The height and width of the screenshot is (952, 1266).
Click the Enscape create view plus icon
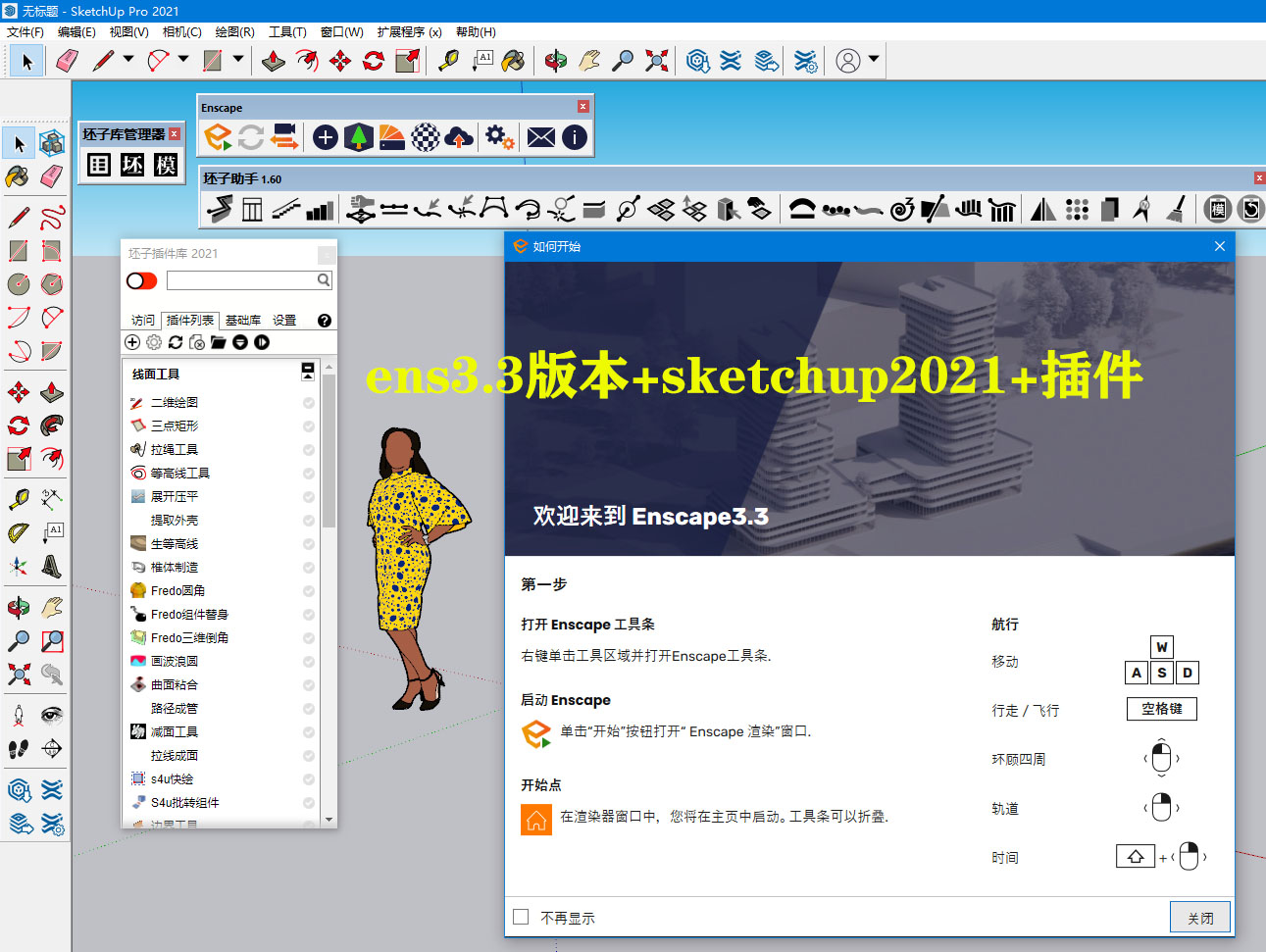[326, 137]
